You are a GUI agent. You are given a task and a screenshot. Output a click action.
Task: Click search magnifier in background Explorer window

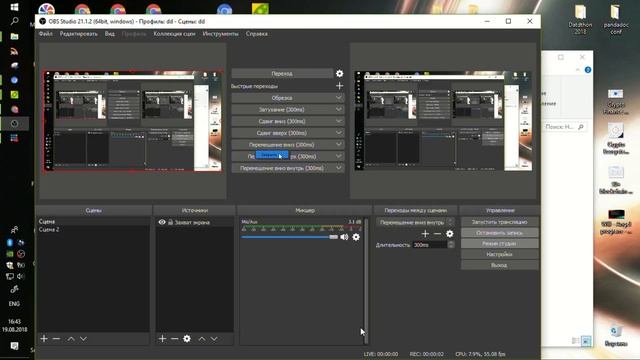click(x=581, y=127)
